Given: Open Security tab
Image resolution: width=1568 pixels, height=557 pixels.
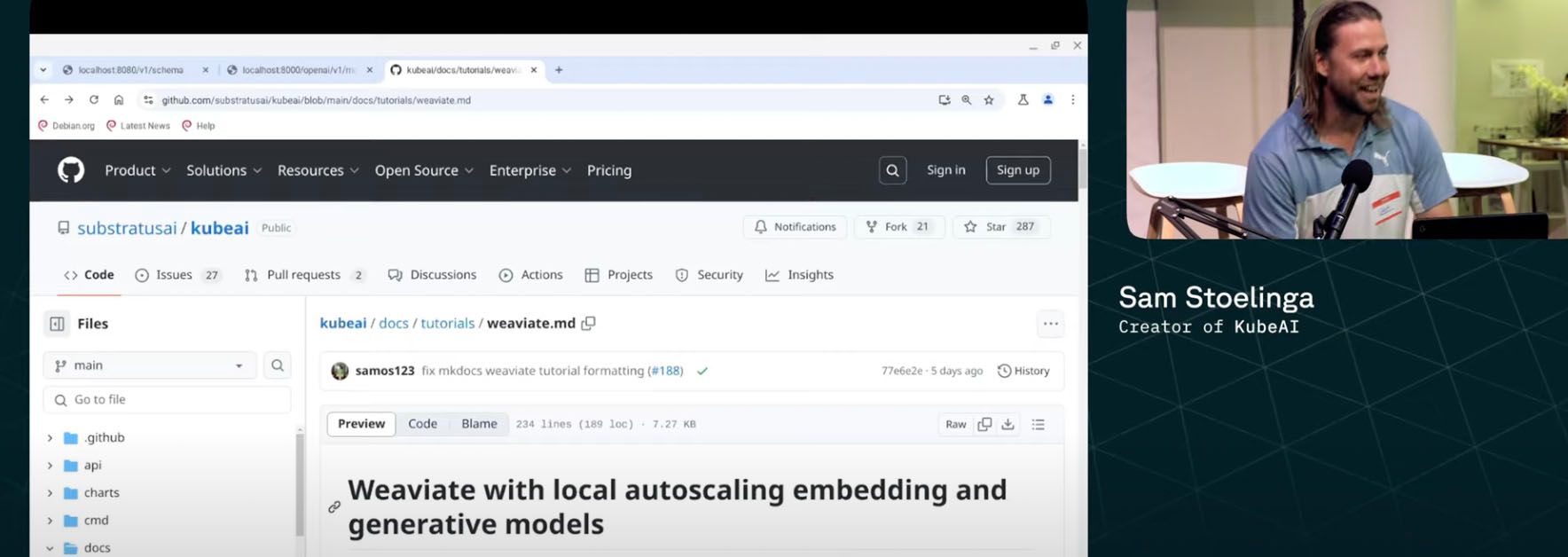Looking at the screenshot, I should (709, 275).
